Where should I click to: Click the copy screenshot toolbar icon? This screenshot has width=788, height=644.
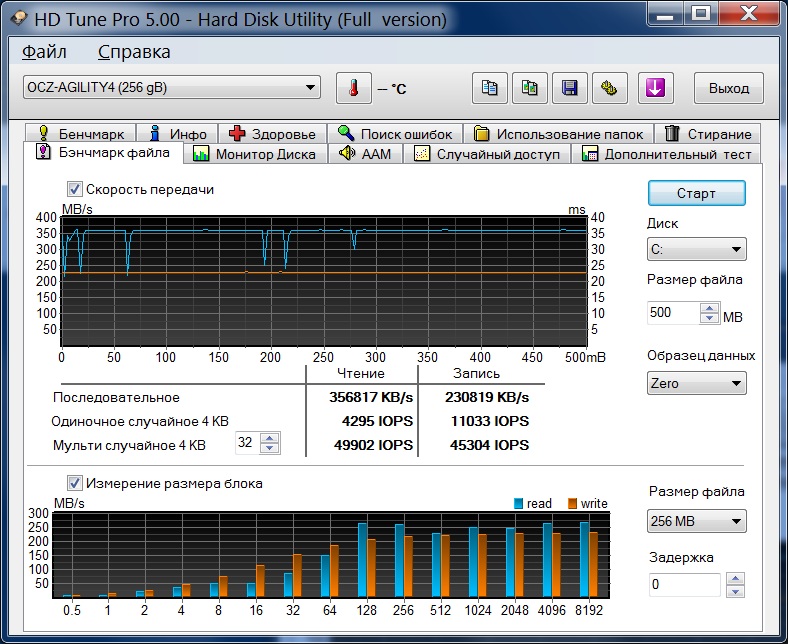tap(530, 88)
